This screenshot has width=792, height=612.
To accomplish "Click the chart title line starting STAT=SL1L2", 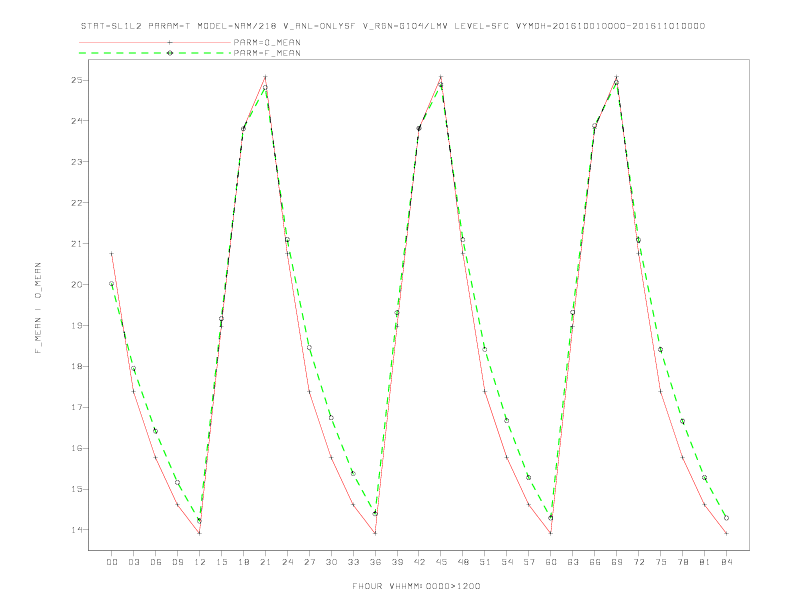I will coord(393,26).
